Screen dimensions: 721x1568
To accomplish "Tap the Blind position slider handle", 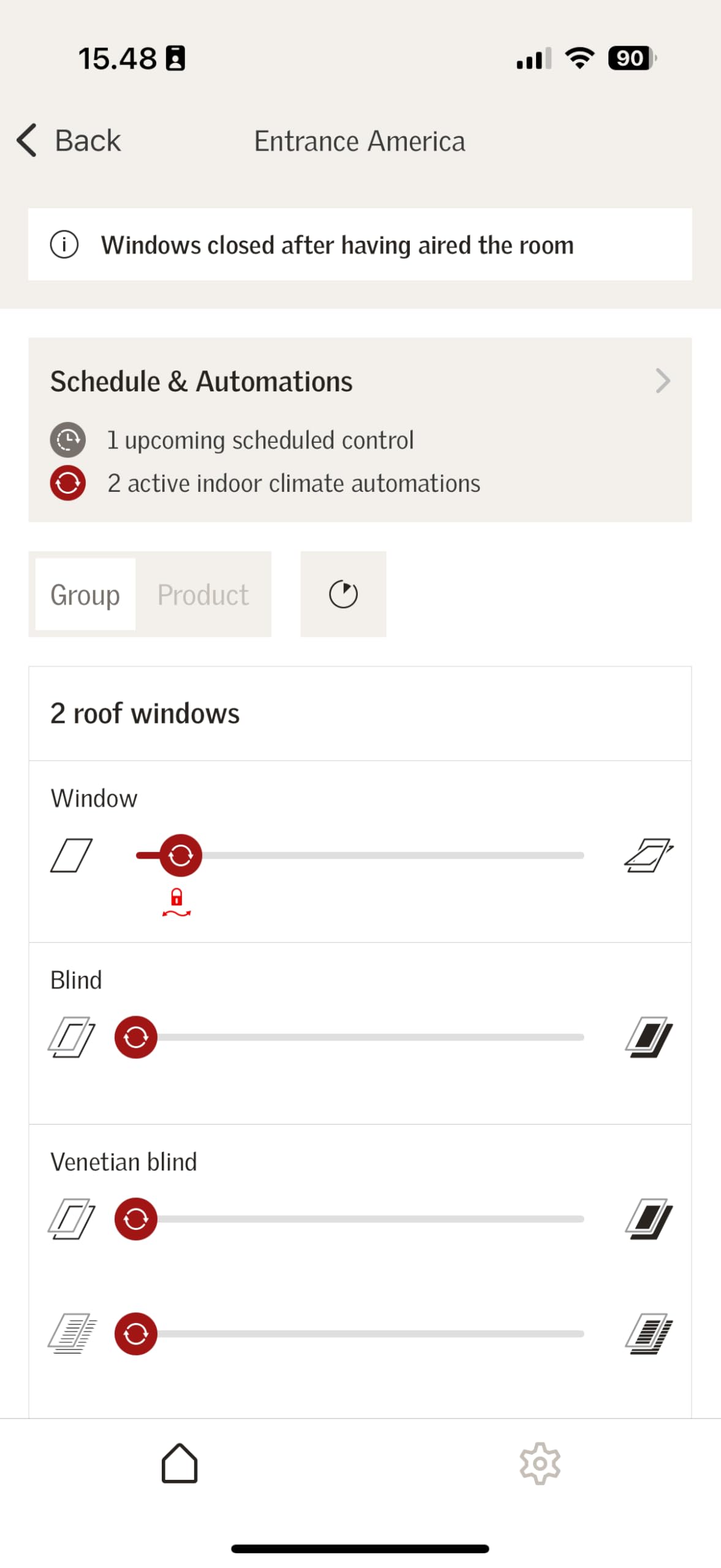I will [136, 1037].
